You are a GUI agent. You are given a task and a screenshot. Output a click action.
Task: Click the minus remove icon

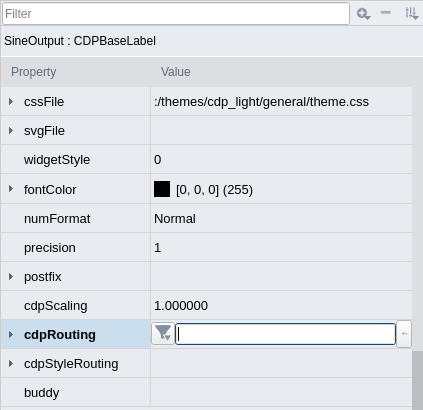pos(386,13)
